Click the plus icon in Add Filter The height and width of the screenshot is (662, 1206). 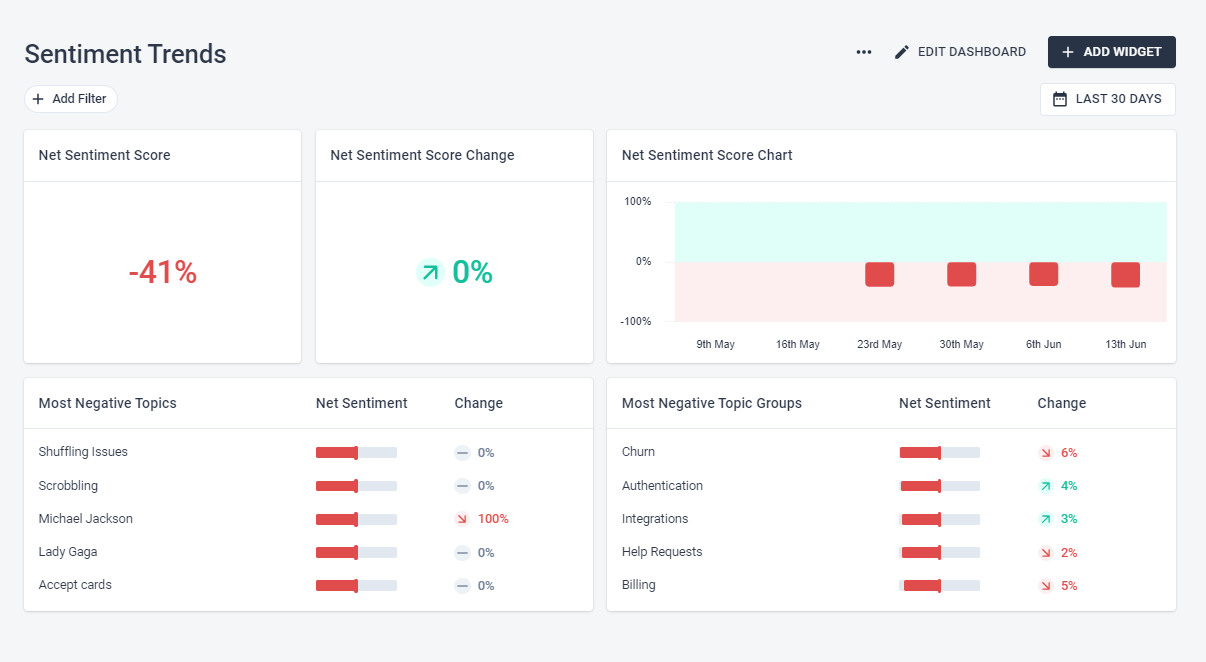(x=38, y=99)
